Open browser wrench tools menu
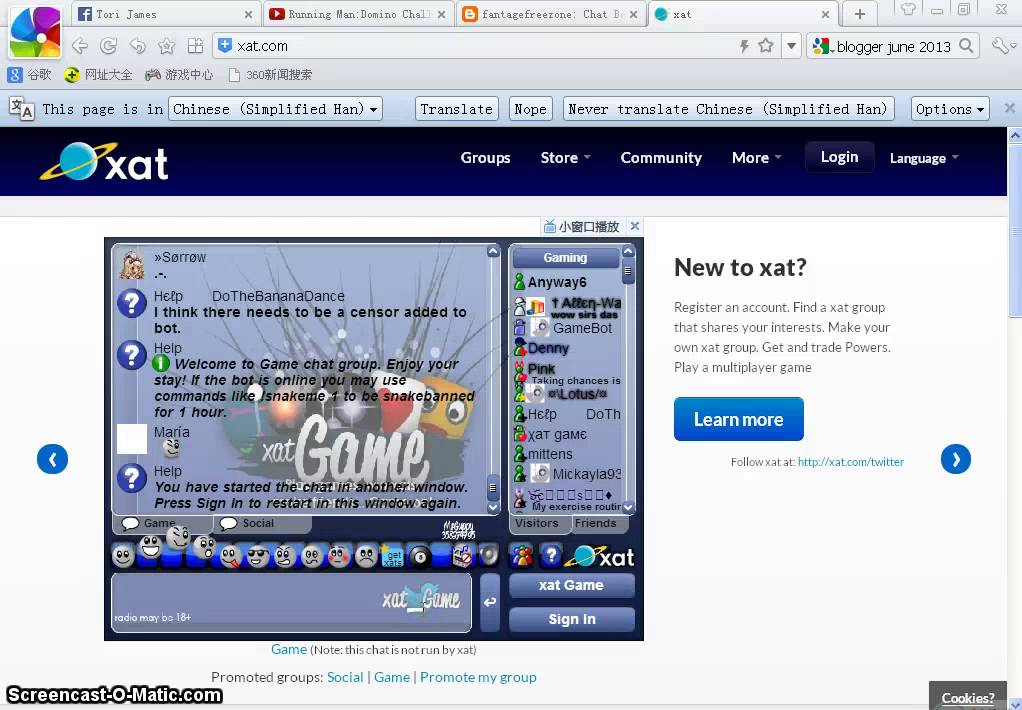 (x=1002, y=46)
